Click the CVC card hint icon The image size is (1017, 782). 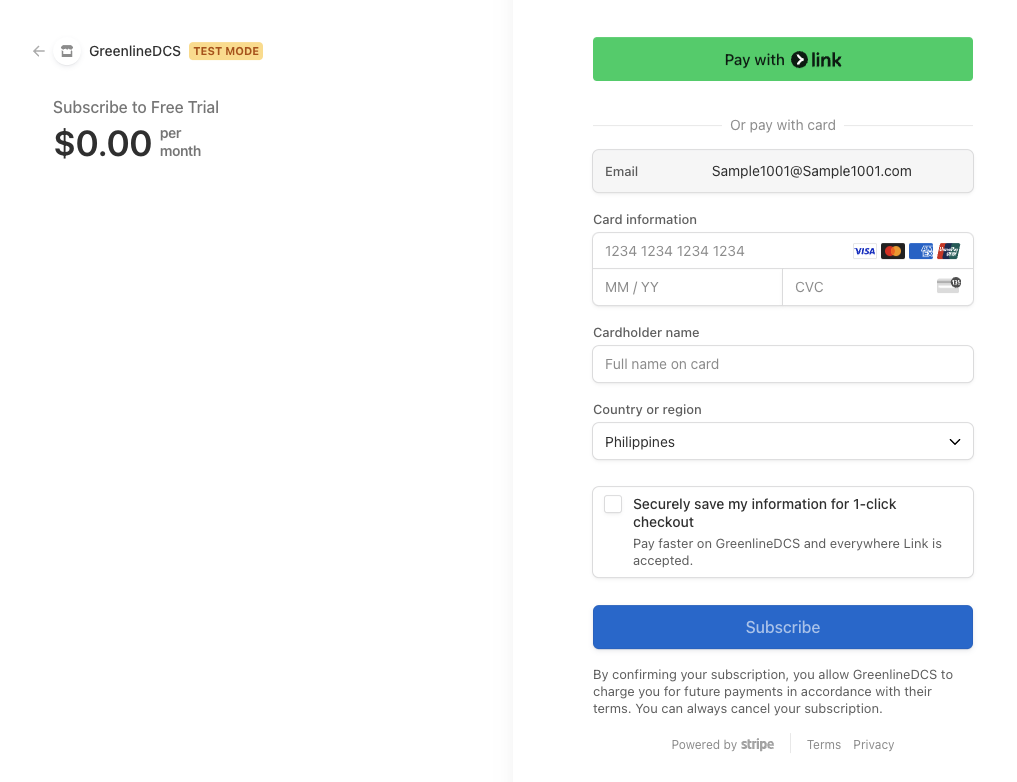point(948,286)
